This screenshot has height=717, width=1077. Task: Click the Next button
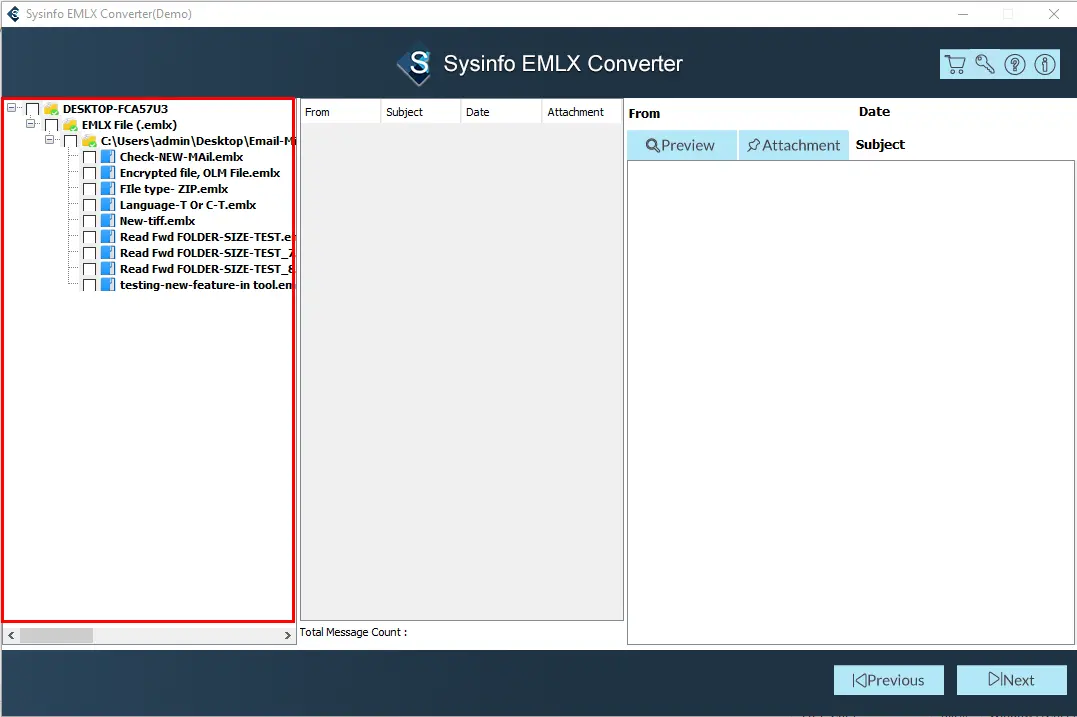tap(1012, 680)
